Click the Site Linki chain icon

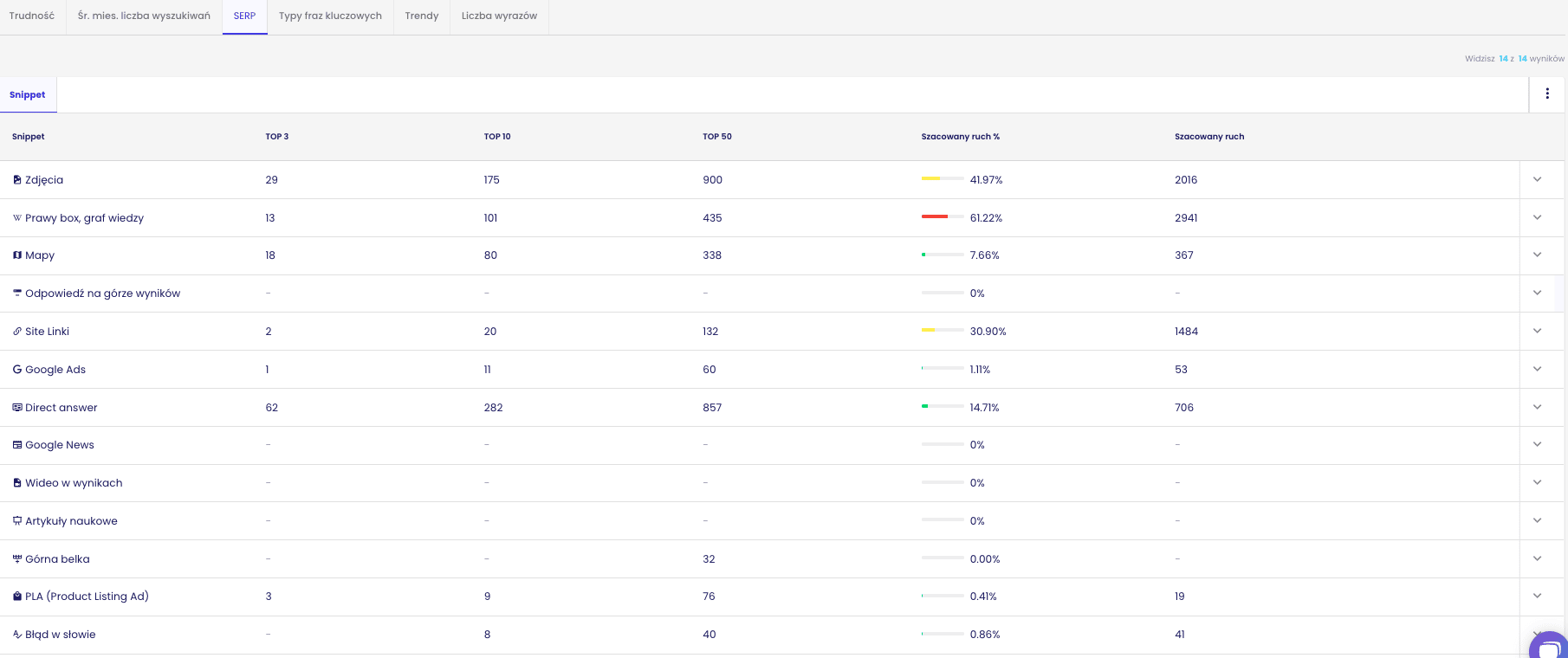[17, 332]
